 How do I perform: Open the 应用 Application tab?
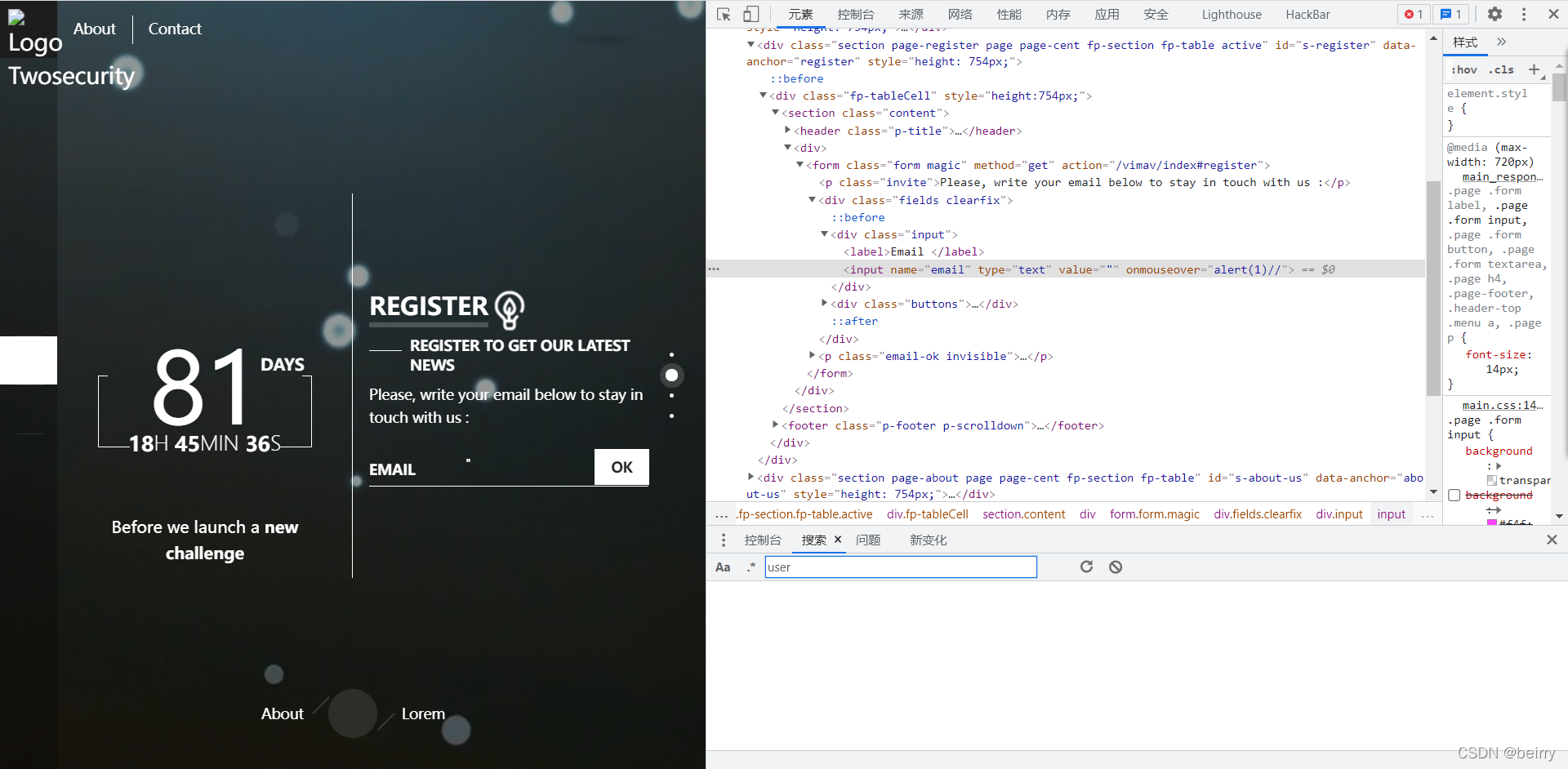coord(1107,15)
